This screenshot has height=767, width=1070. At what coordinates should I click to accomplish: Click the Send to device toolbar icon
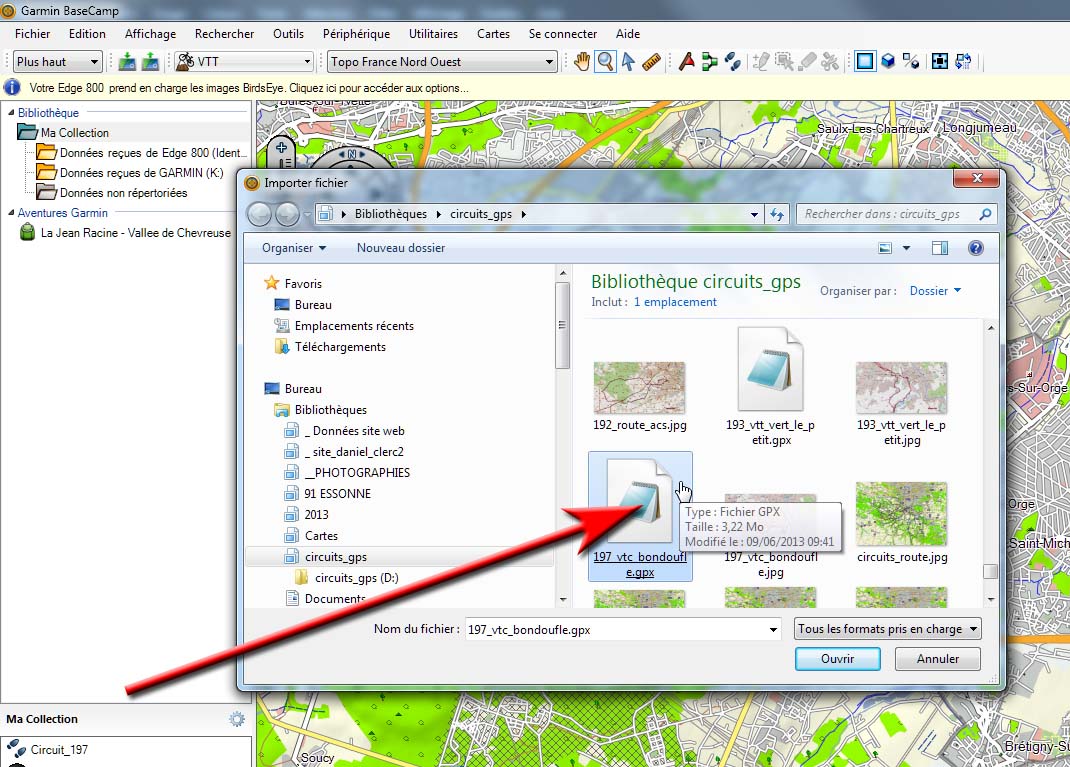pyautogui.click(x=127, y=61)
